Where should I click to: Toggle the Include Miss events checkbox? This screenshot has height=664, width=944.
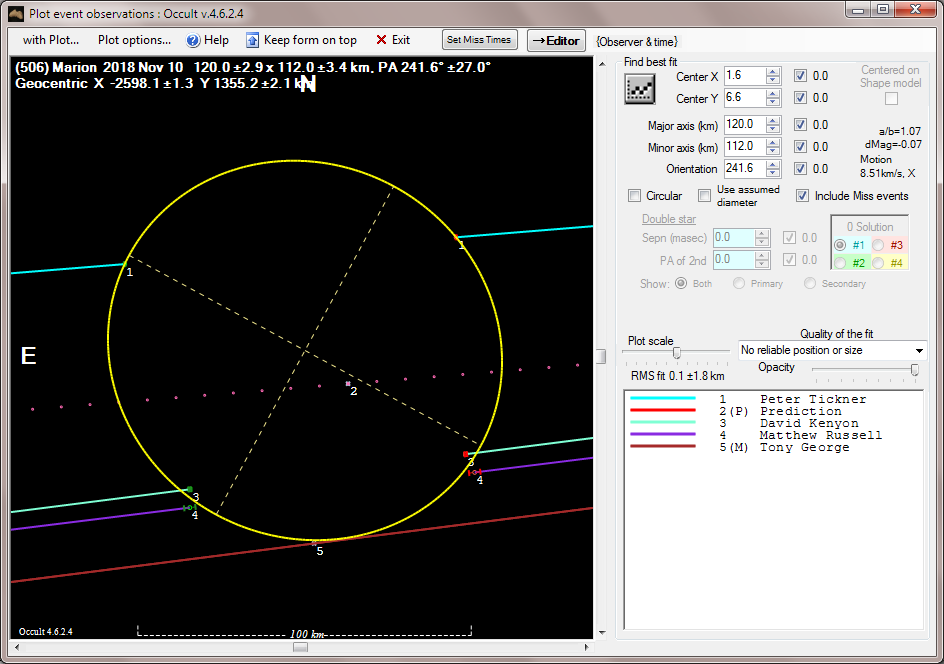pyautogui.click(x=802, y=196)
